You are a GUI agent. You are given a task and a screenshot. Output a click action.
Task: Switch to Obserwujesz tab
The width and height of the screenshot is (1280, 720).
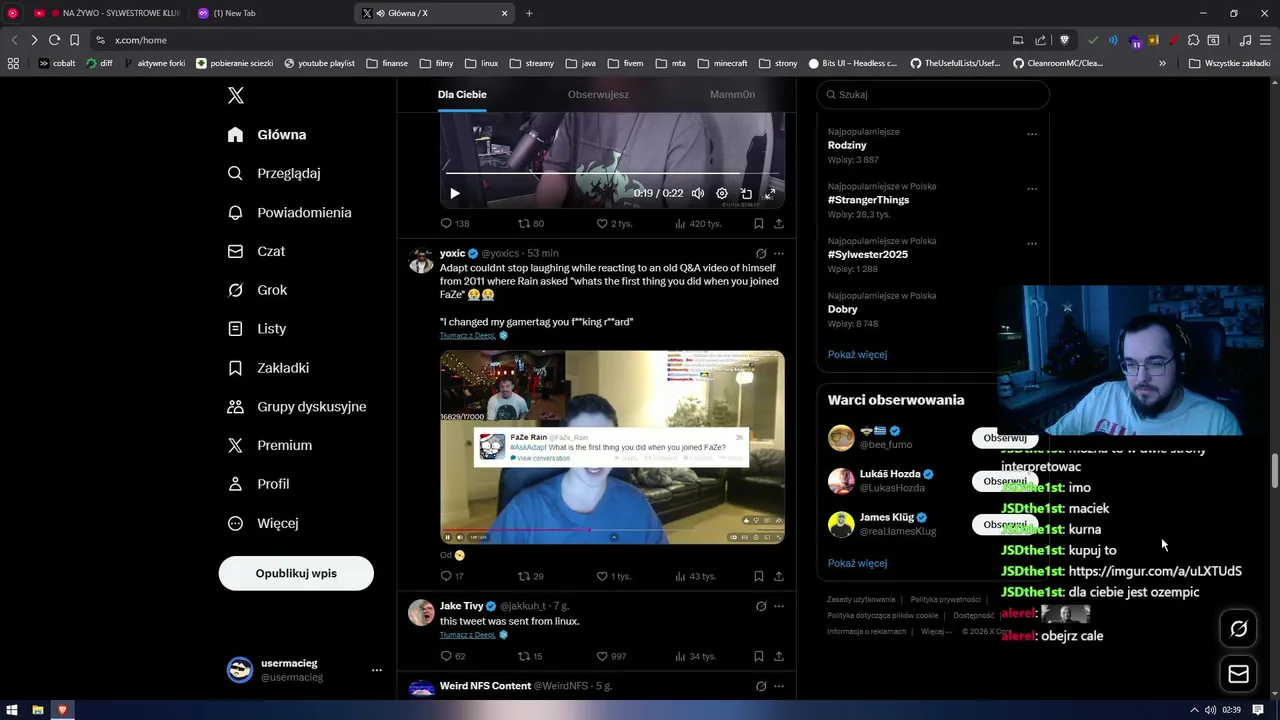tap(598, 95)
